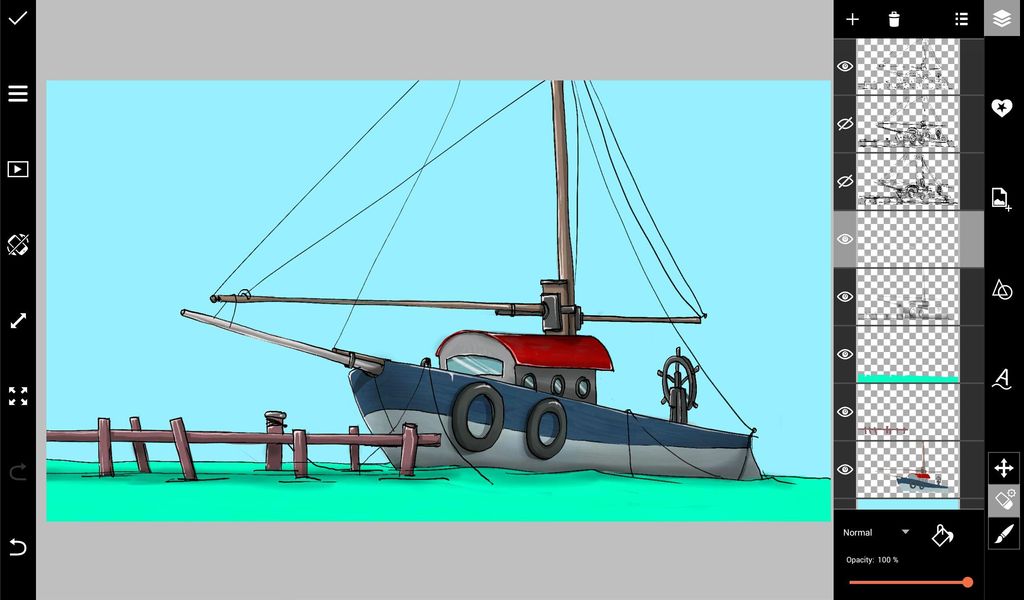Screen dimensions: 1024x600
Task: Select the eraser tool
Action: pos(1004,499)
